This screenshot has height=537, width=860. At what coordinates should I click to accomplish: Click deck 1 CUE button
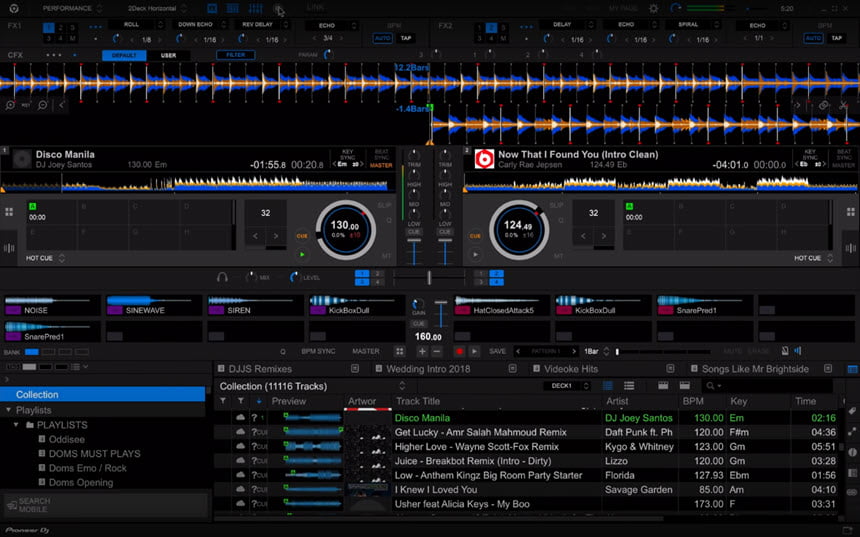click(x=302, y=236)
